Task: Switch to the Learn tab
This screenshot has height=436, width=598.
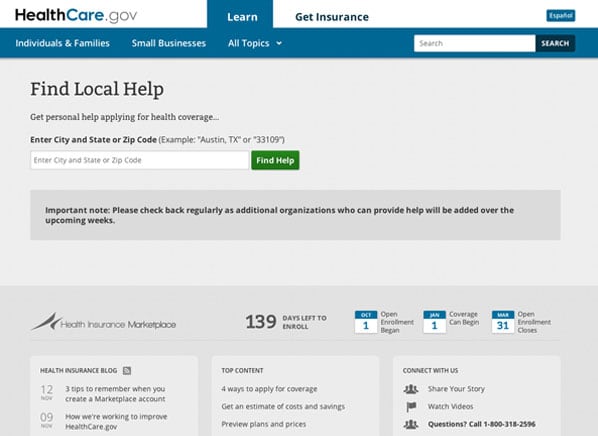Action: [x=240, y=15]
